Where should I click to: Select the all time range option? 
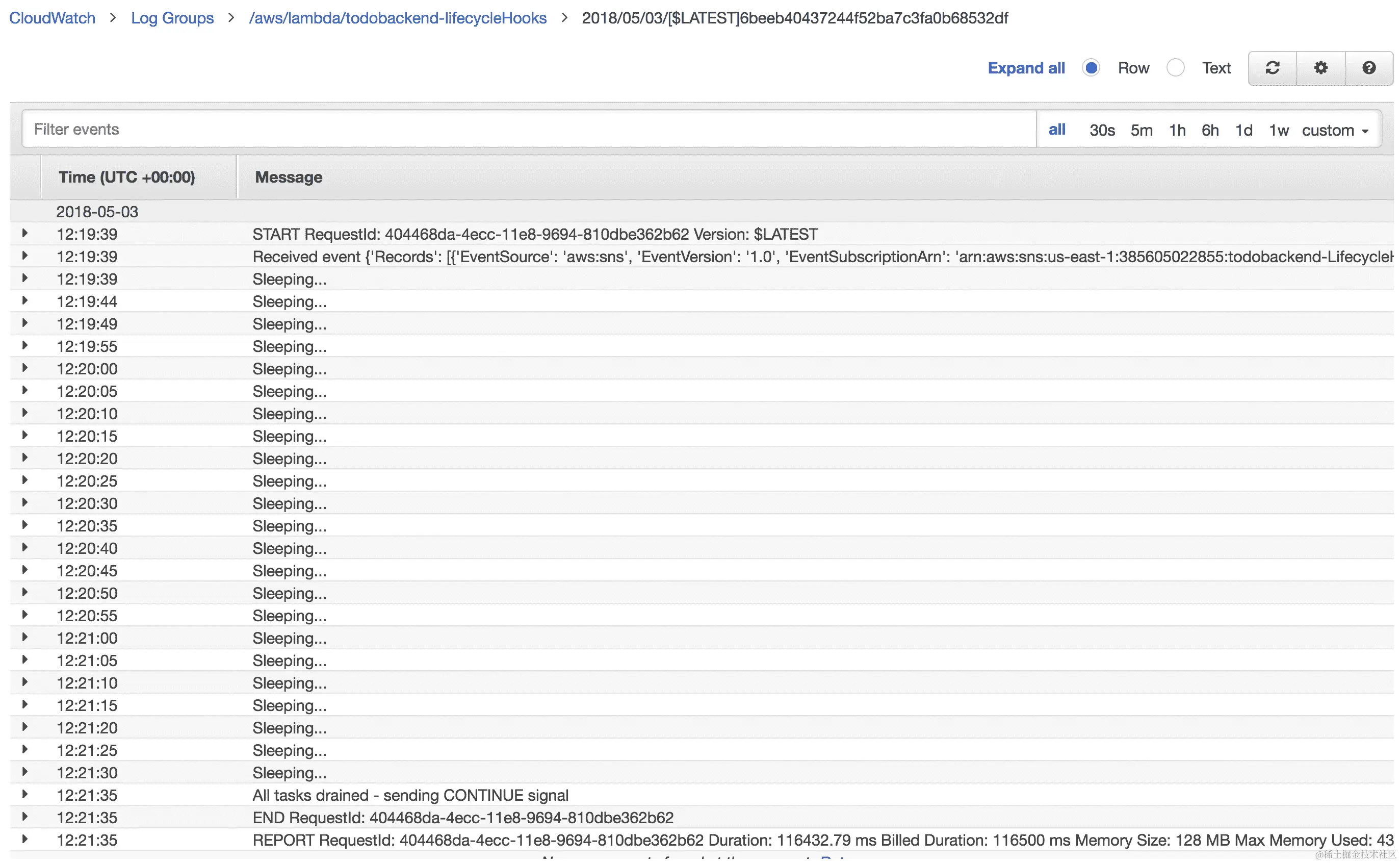click(x=1056, y=130)
